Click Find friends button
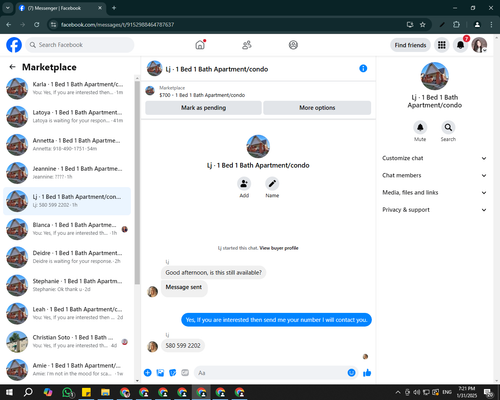 click(x=410, y=45)
